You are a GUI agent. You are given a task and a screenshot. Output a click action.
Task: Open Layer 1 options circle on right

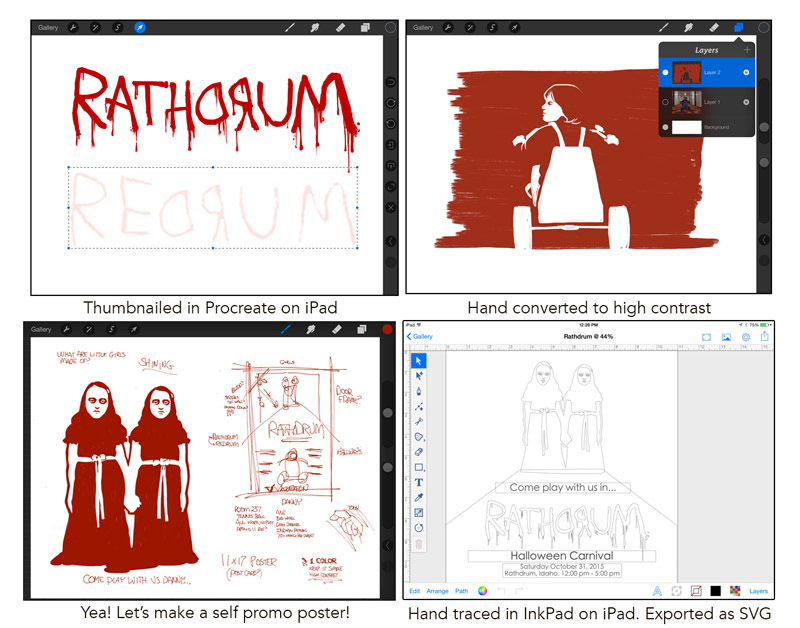(746, 102)
